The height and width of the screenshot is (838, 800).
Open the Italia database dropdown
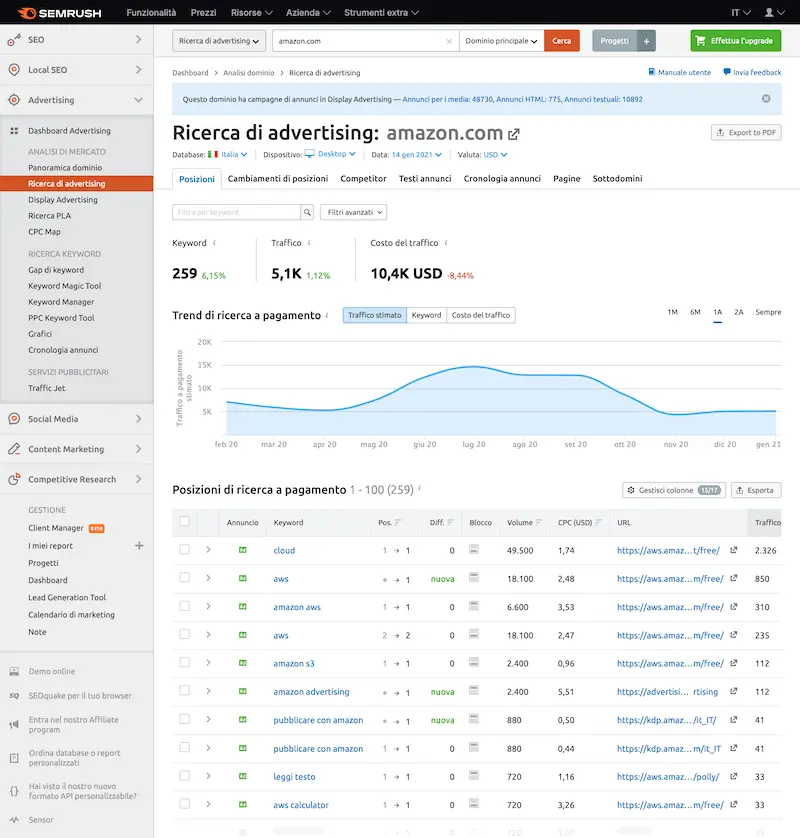234,154
